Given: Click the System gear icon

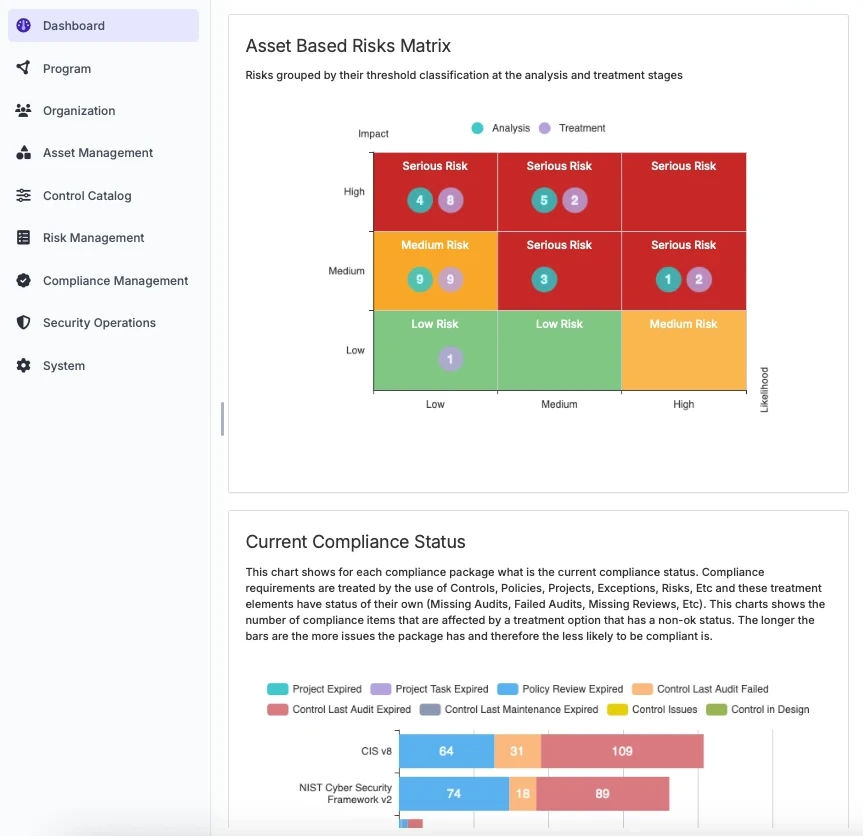Looking at the screenshot, I should pos(23,365).
